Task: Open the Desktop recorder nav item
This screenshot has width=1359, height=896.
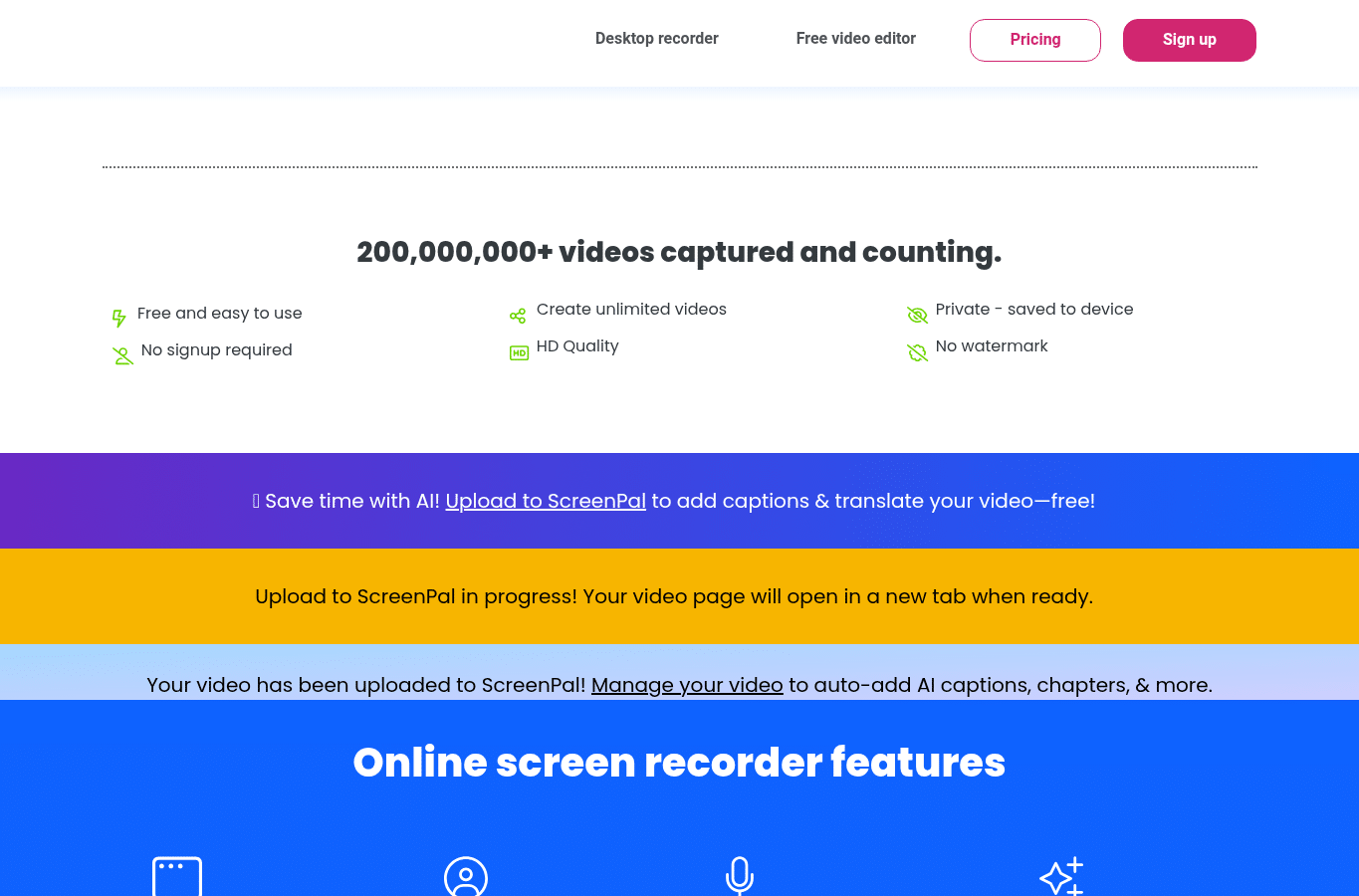Action: 657,39
